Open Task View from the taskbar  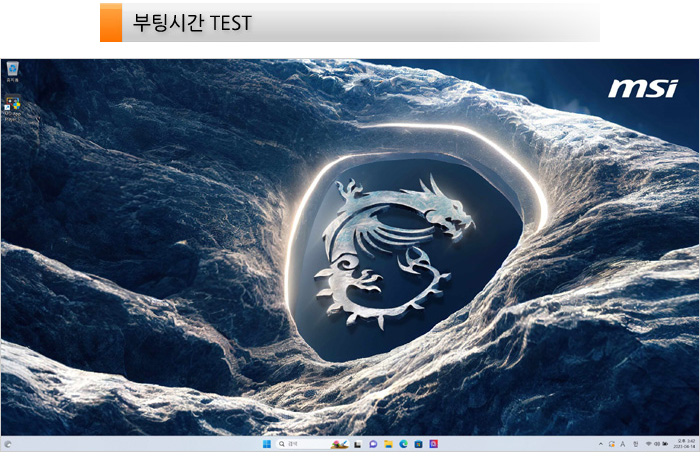[358, 444]
